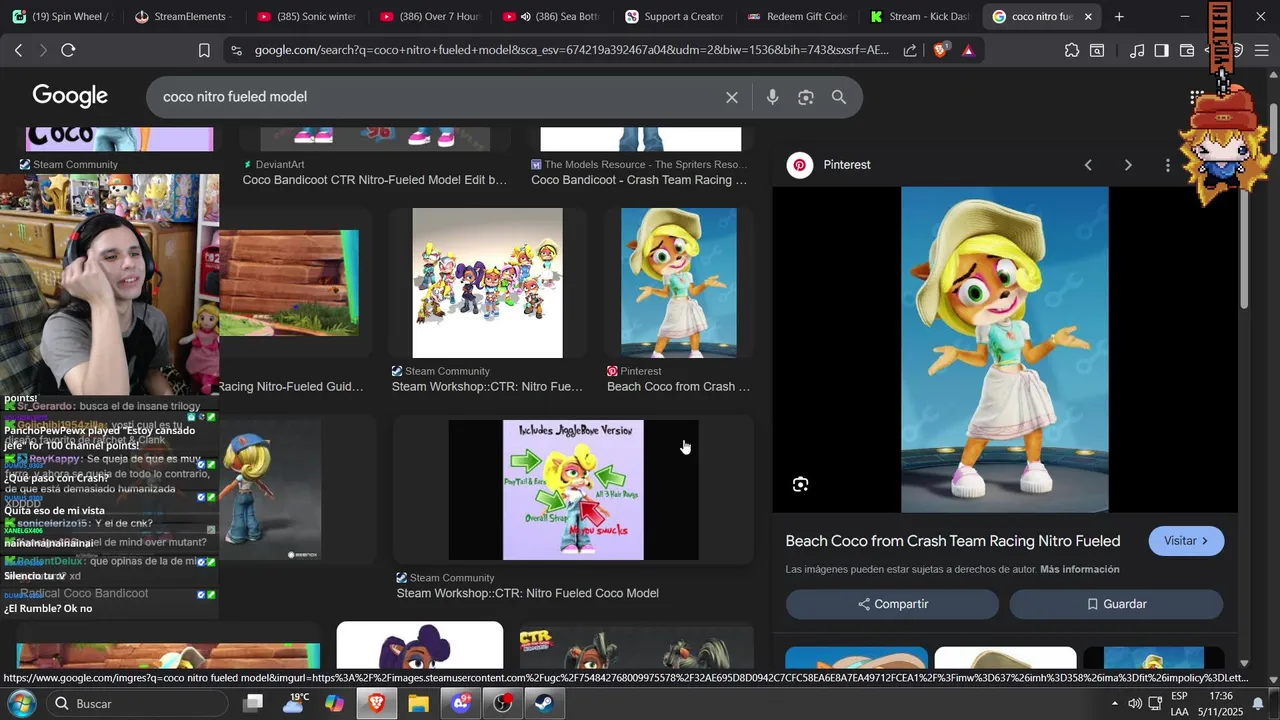Viewport: 1280px width, 720px height.
Task: Open the browser extensions menu
Action: pyautogui.click(x=1072, y=50)
